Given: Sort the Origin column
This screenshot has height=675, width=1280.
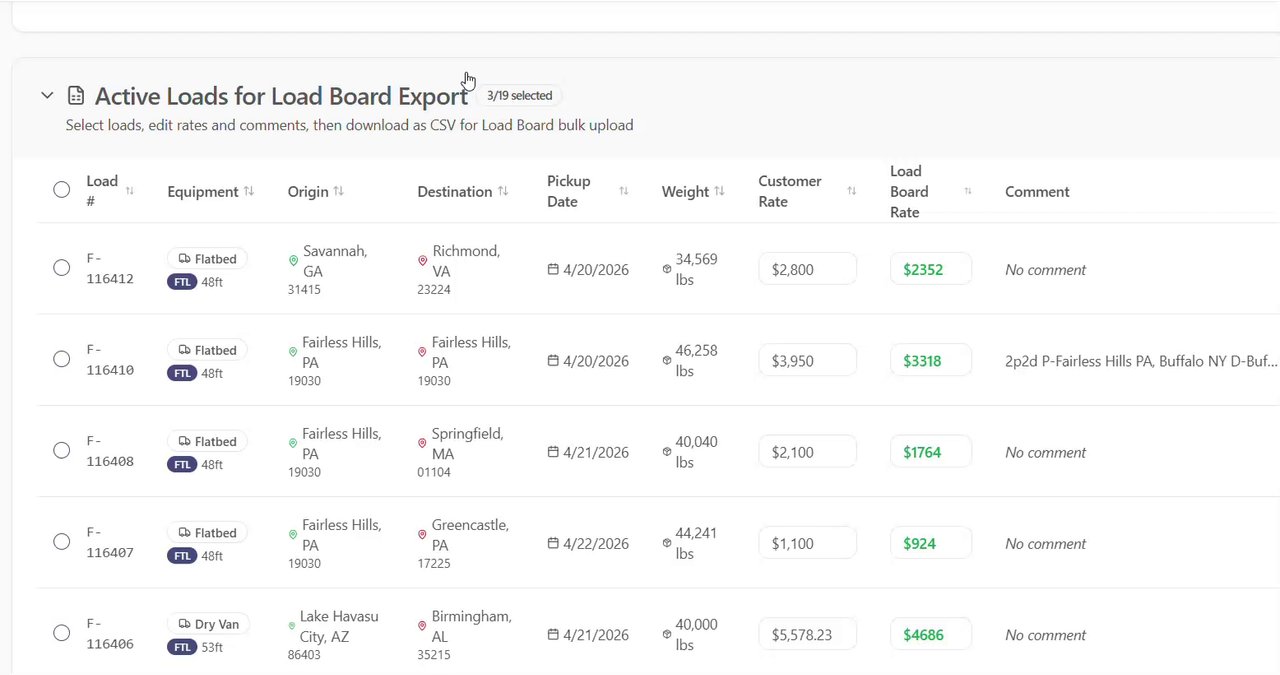Looking at the screenshot, I should tap(338, 191).
